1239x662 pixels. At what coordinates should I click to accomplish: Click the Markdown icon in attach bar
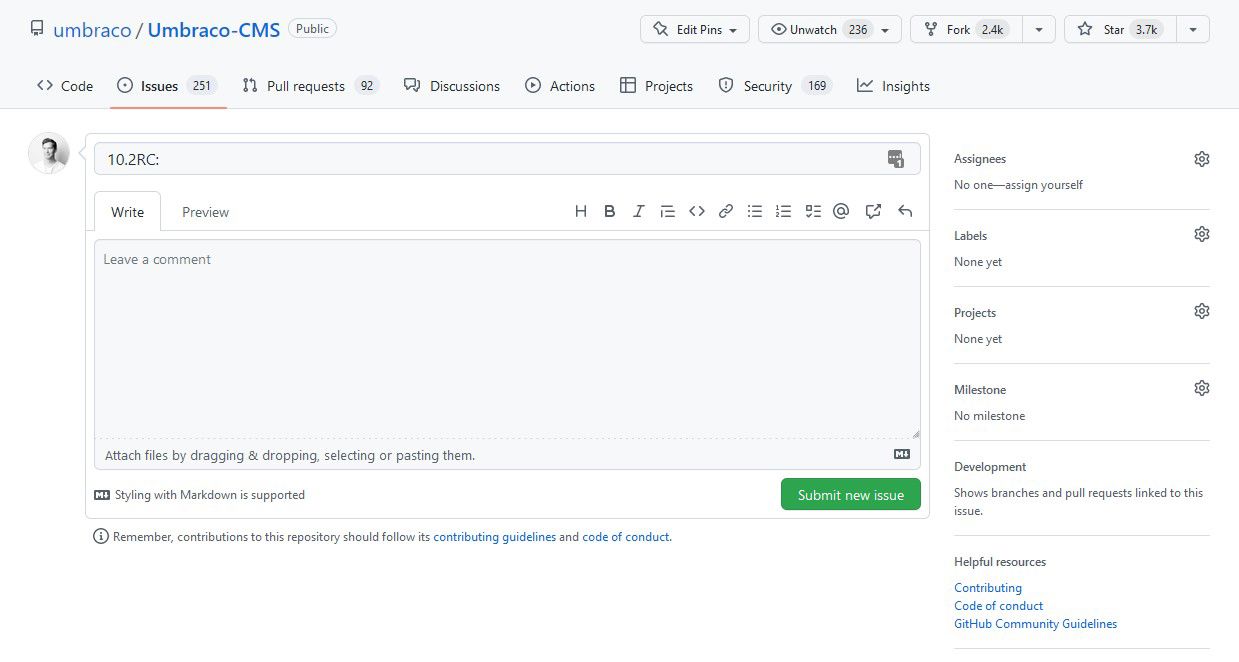tap(902, 454)
